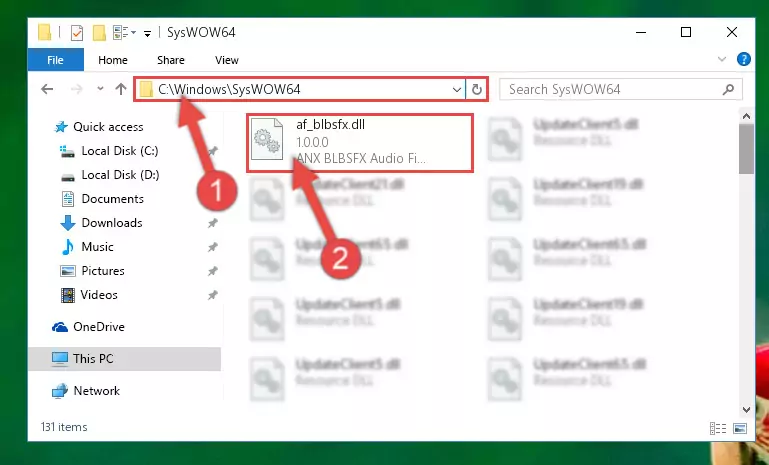Screen dimensions: 769x465
Task: Expand the ribbon with the chevron
Action: (722, 59)
